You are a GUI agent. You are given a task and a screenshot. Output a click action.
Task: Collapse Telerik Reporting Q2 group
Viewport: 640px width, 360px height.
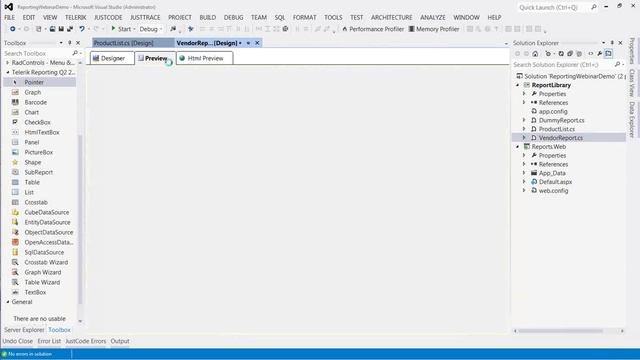(x=8, y=73)
